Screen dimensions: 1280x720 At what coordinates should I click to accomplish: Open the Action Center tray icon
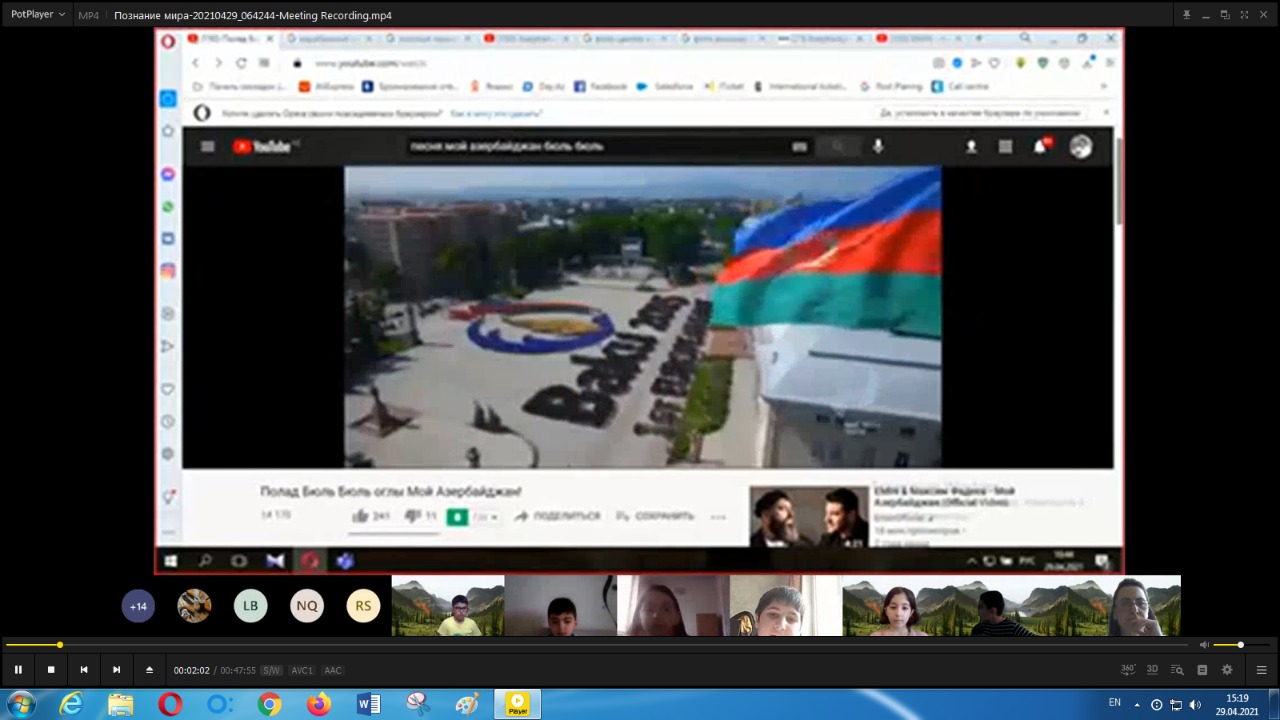coord(1157,705)
